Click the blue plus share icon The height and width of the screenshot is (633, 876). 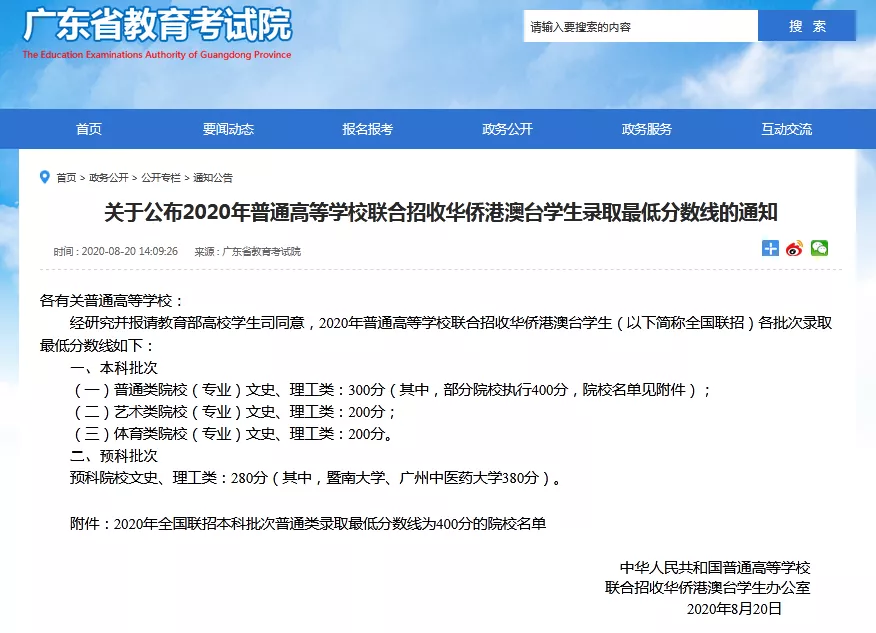click(x=770, y=248)
